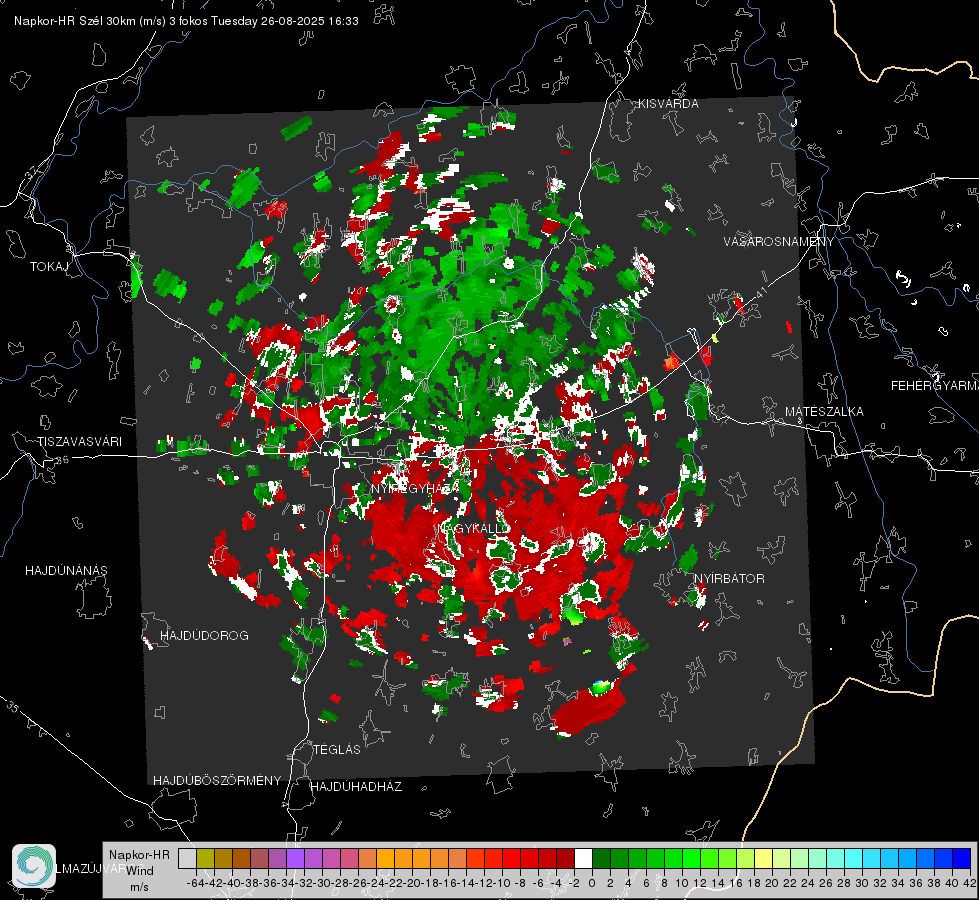This screenshot has width=979, height=900.
Task: Click the HAJDÚBÖSZÖRMÉNY town label
Action: click(217, 781)
